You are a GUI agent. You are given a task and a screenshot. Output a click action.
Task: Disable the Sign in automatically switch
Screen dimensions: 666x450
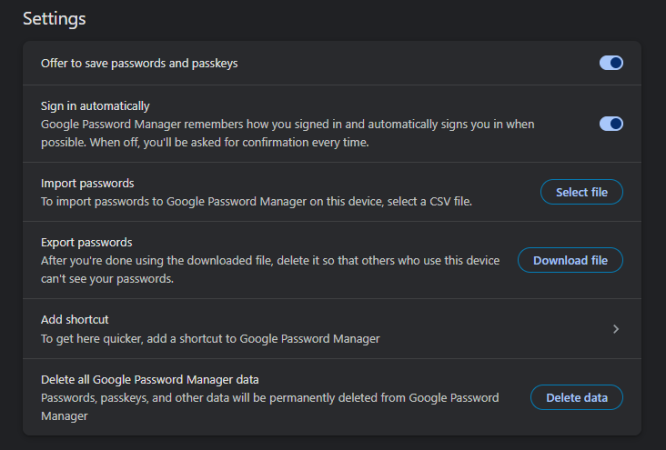[x=610, y=123]
